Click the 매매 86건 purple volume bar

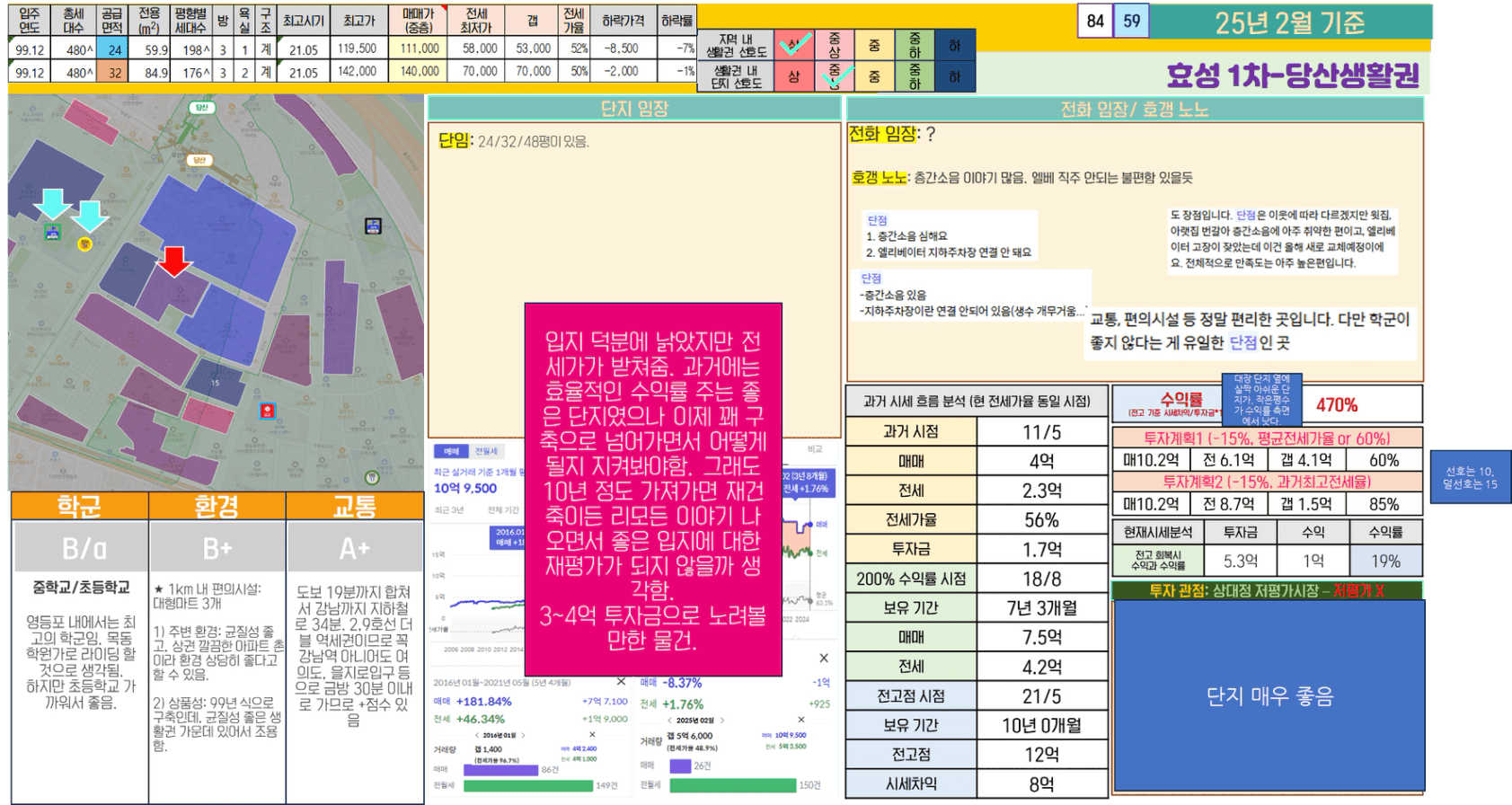[x=500, y=770]
